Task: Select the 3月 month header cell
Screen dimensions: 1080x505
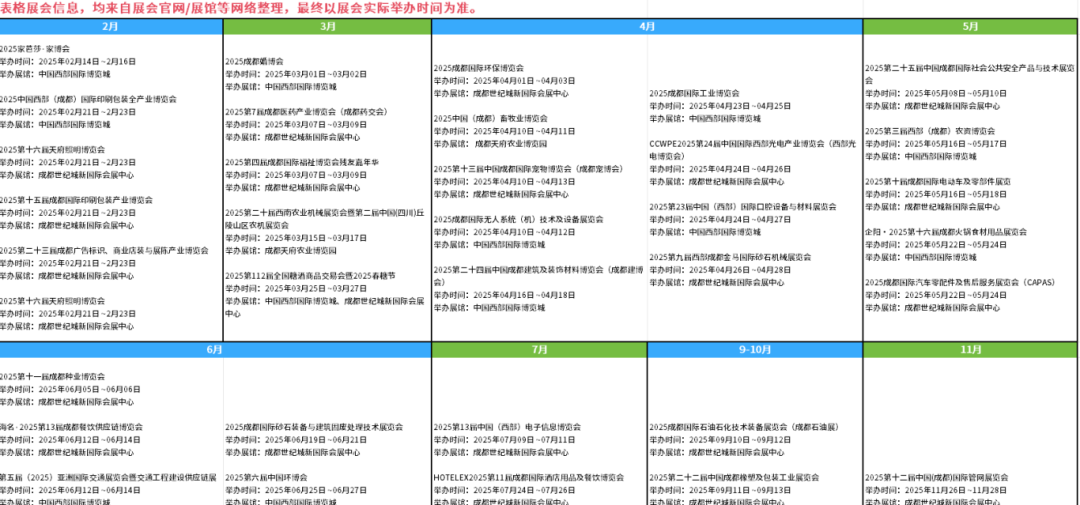Action: 328,26
